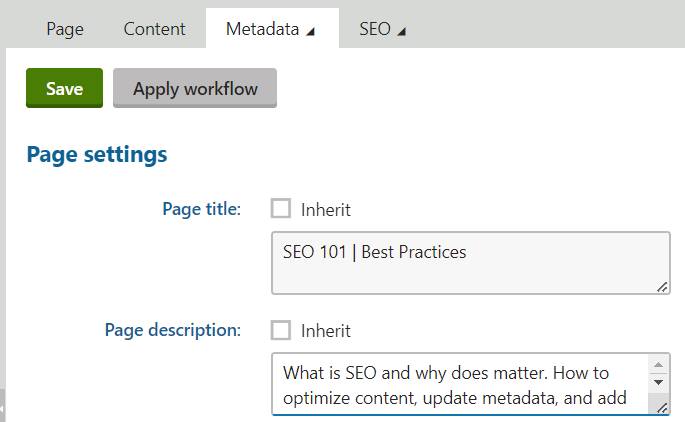
Task: Expand the Metadata tab dropdown arrow
Action: point(310,31)
